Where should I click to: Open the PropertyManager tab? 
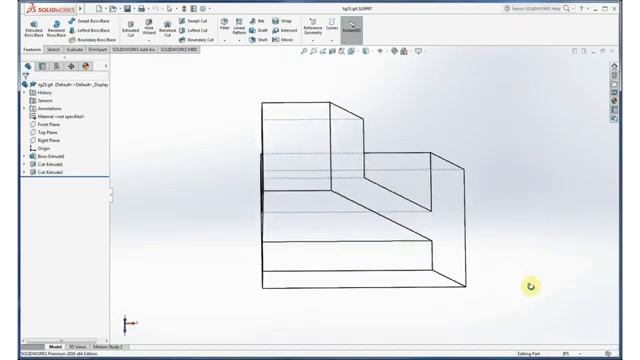(x=42, y=66)
